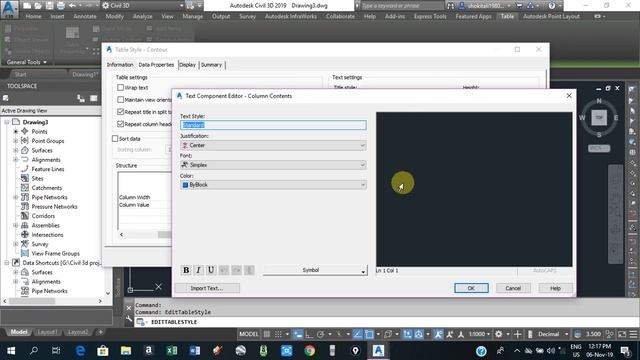Click the Save icon in quick access toolbar
640x360 pixels.
(49, 6)
